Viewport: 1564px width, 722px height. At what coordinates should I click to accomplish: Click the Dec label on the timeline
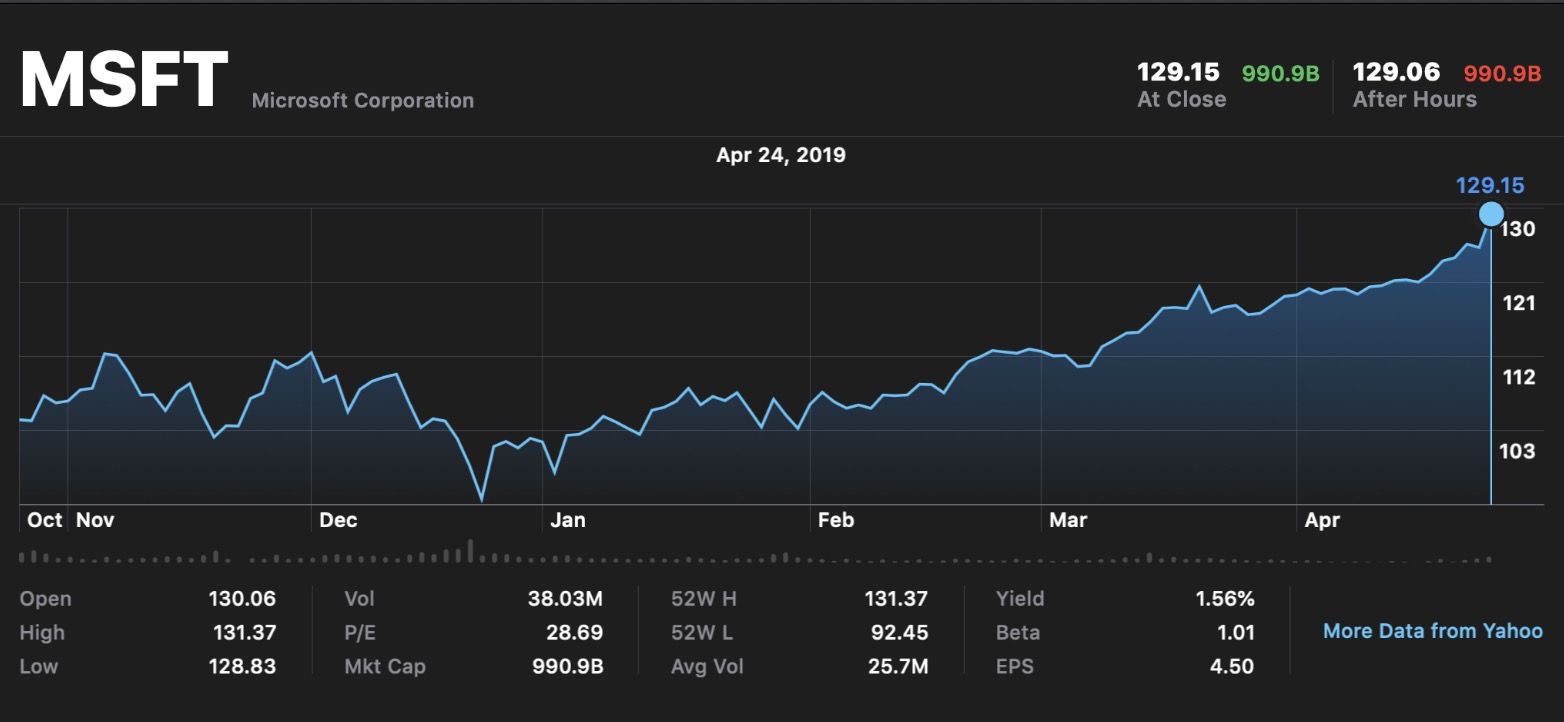point(338,520)
